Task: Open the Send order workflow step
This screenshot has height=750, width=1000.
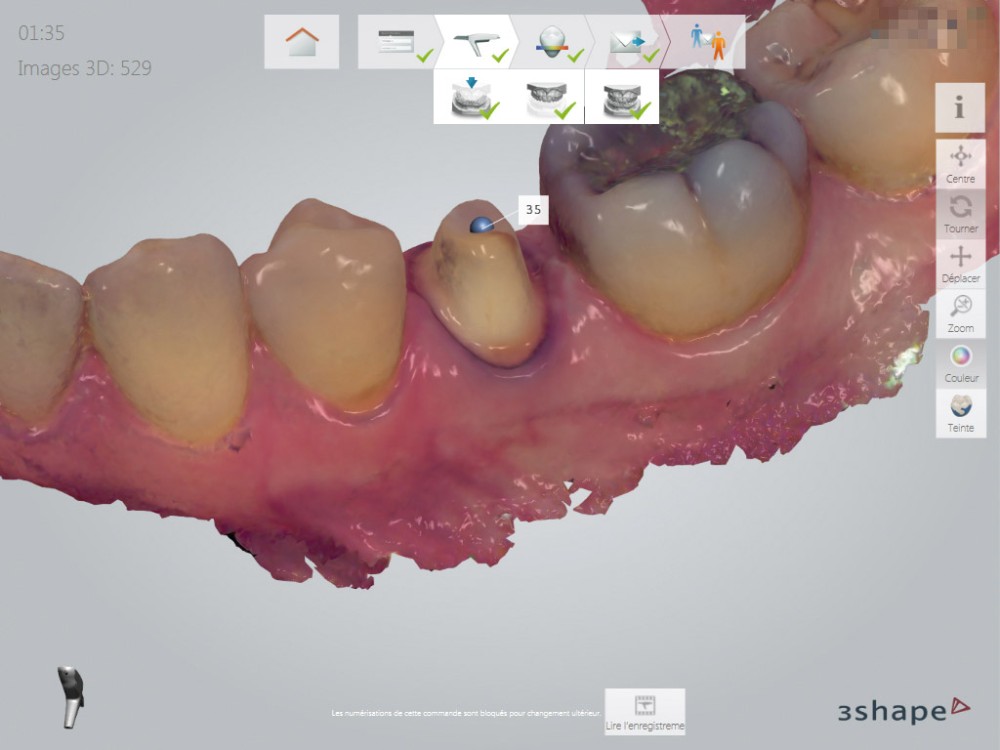Action: point(626,42)
